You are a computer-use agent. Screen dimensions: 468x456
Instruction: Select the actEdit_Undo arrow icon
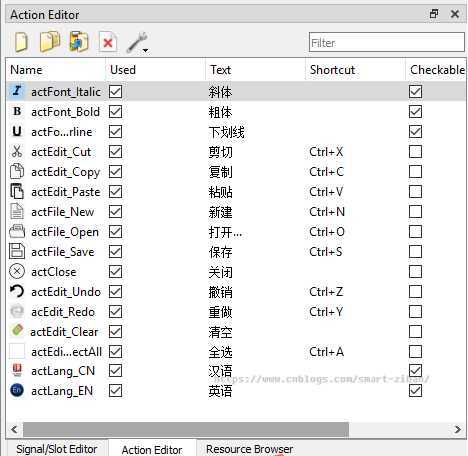(x=17, y=291)
